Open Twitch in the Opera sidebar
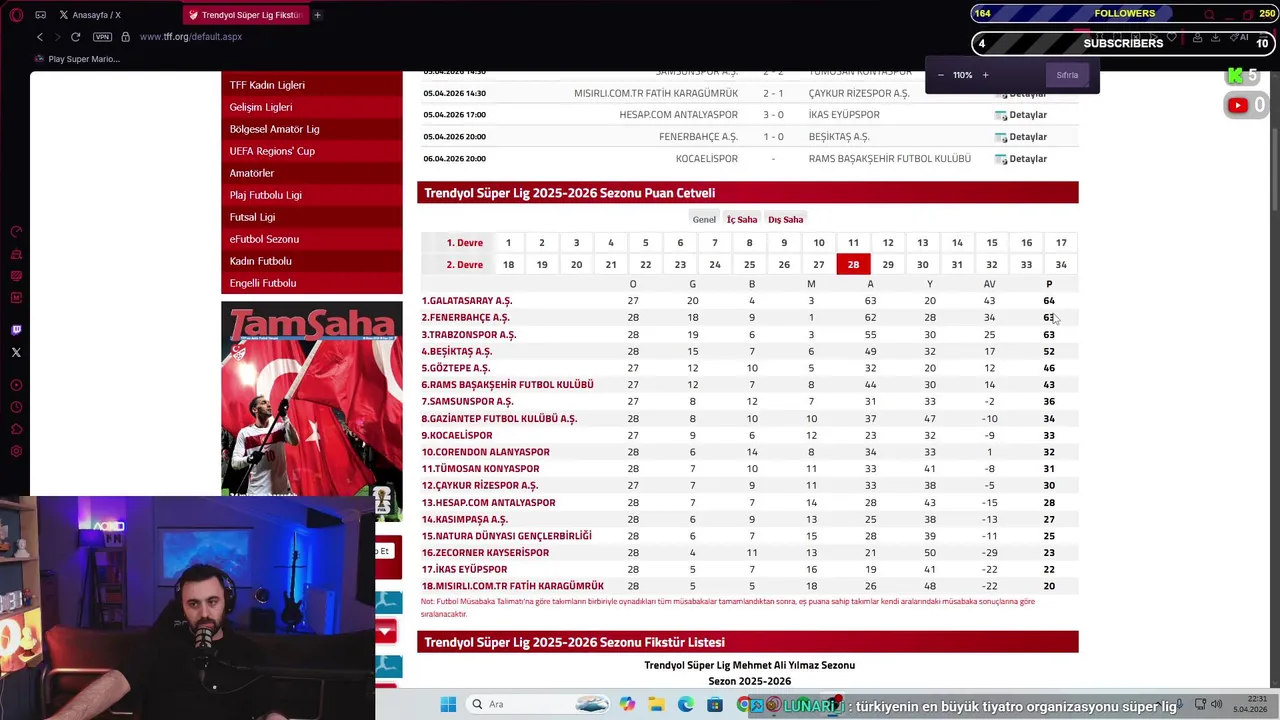Screen dimensions: 1280x720 tap(16, 330)
